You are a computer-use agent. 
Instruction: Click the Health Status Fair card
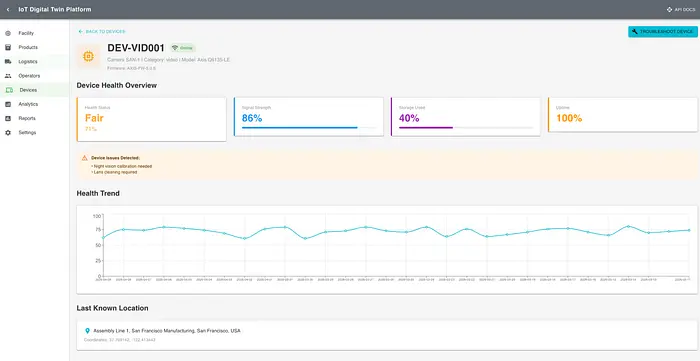[151, 120]
